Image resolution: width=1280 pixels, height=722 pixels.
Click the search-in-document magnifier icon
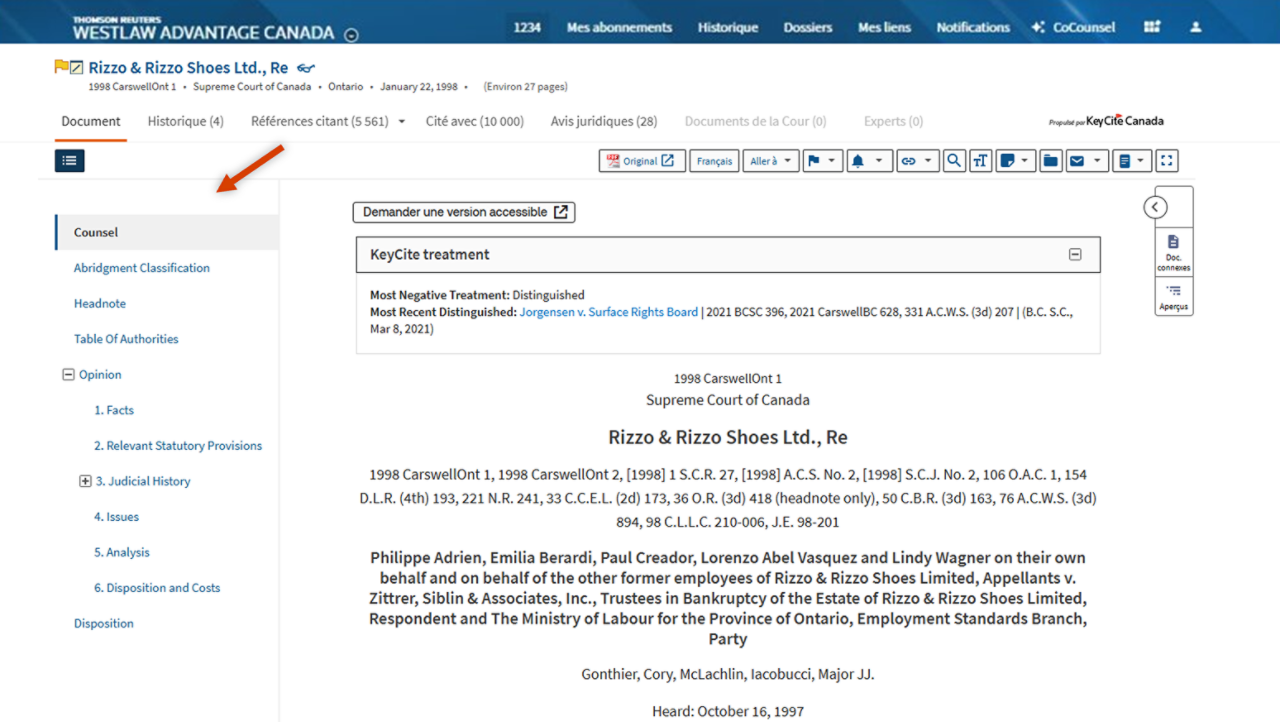click(954, 161)
